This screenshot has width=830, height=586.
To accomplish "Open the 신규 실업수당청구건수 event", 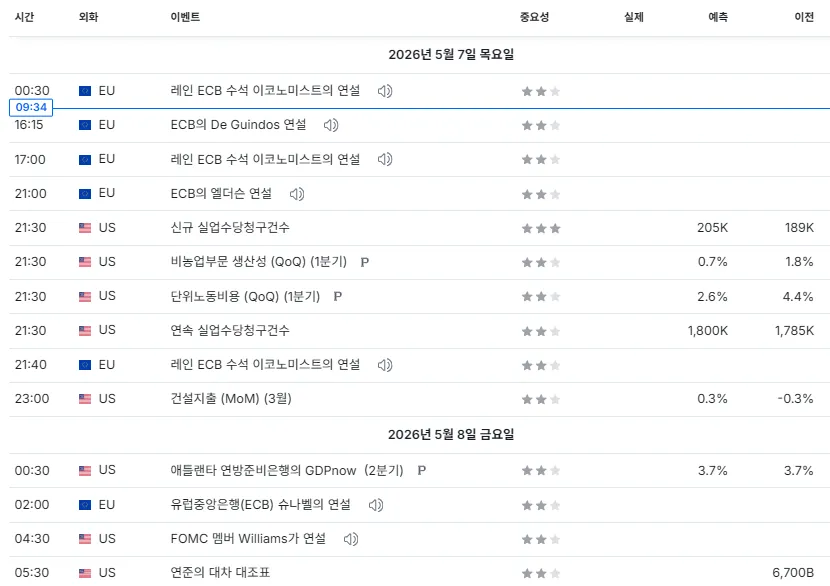I will pos(230,228).
